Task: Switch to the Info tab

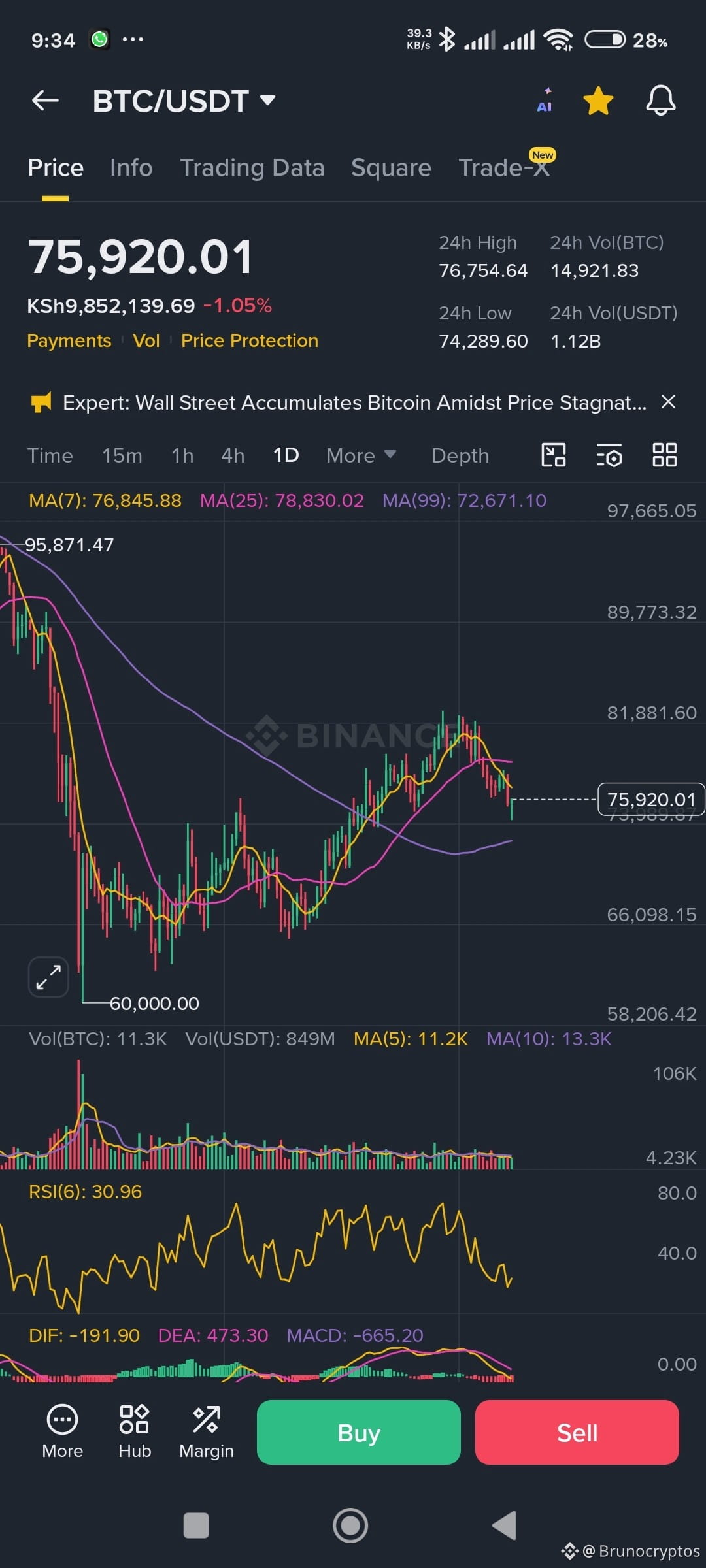Action: point(131,168)
